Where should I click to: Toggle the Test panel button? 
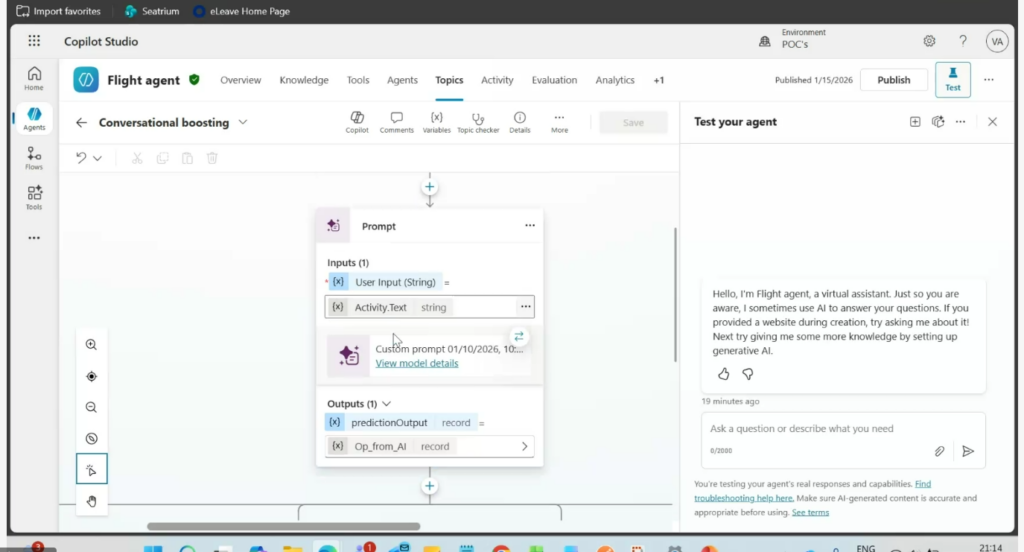click(x=952, y=80)
